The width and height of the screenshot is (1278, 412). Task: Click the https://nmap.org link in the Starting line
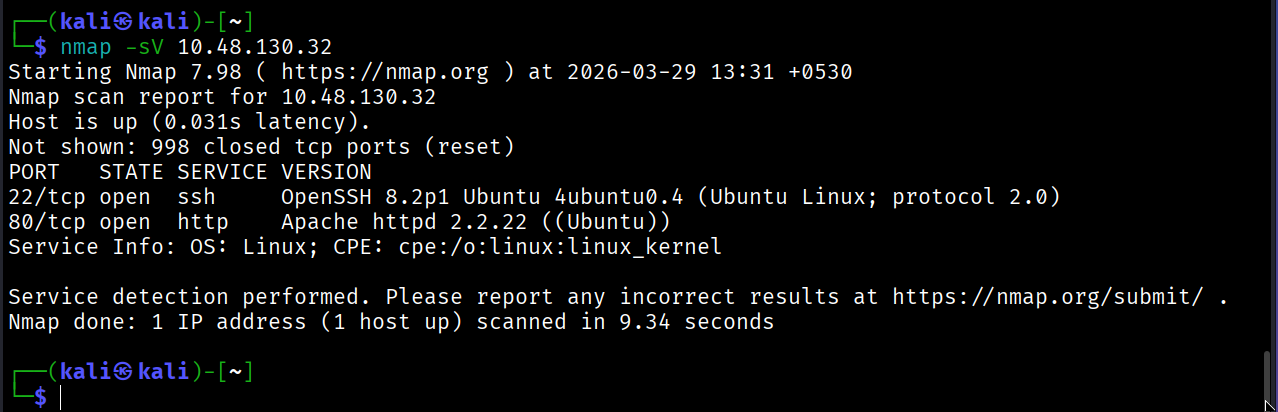click(x=385, y=72)
